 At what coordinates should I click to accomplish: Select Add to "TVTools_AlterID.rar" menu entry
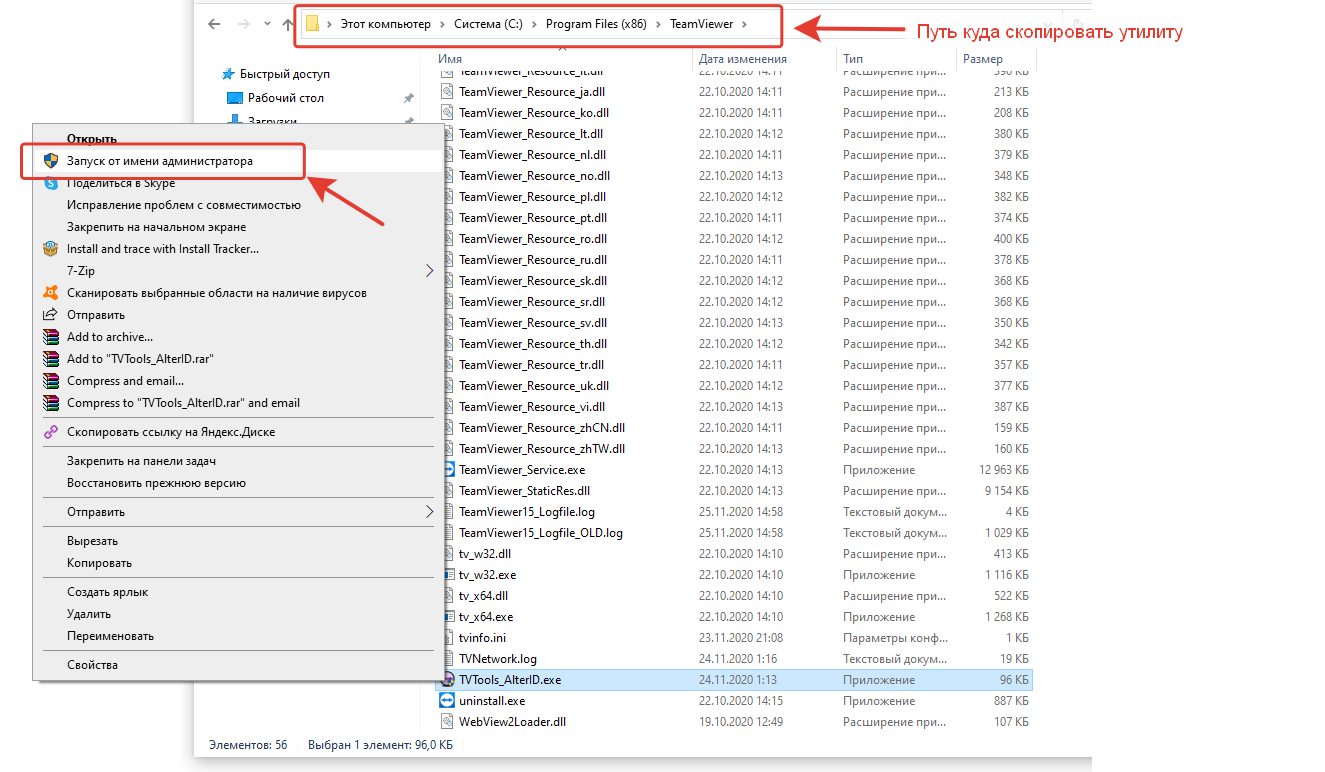(141, 359)
